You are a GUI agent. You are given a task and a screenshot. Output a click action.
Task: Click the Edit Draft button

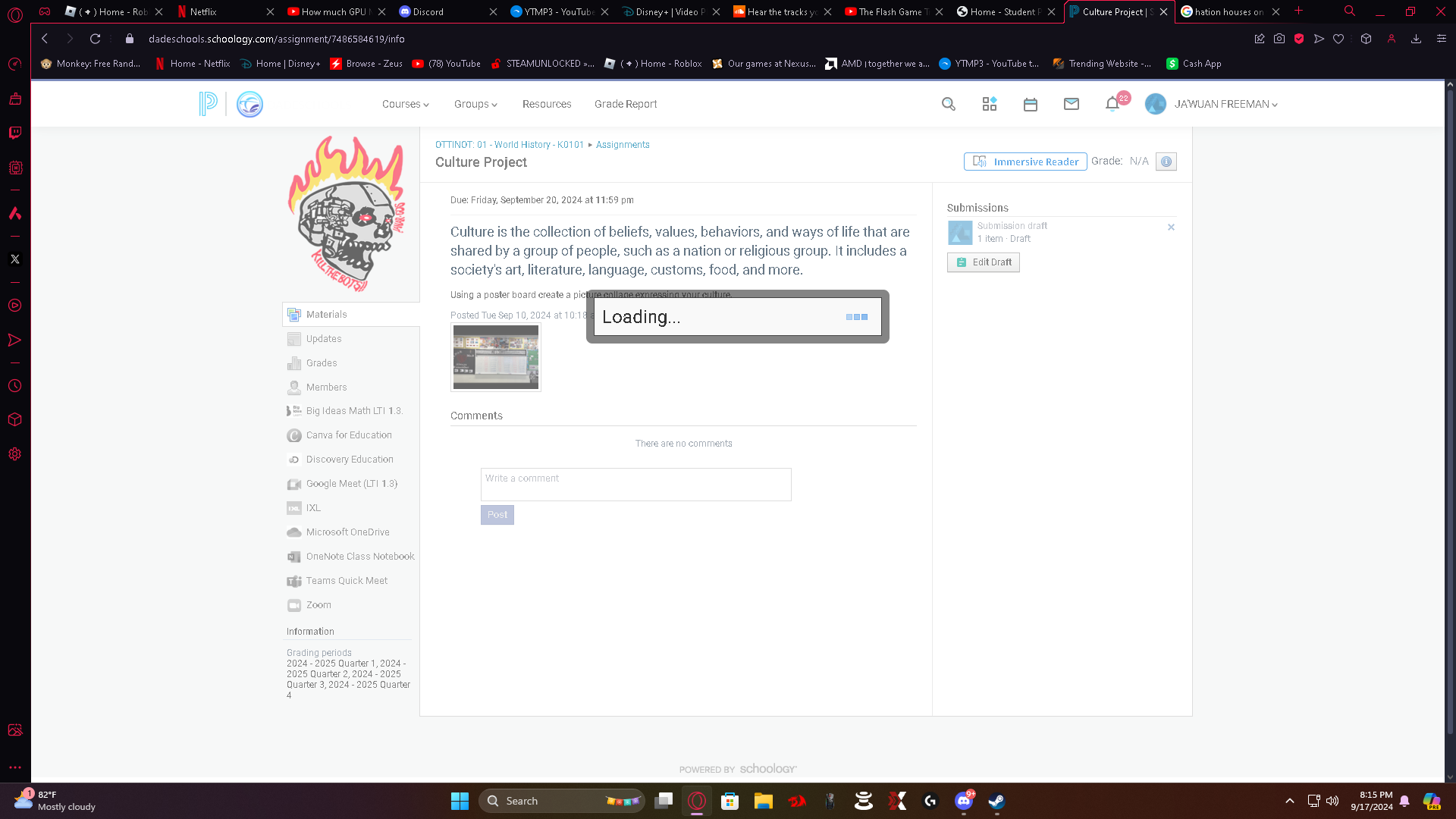tap(983, 262)
